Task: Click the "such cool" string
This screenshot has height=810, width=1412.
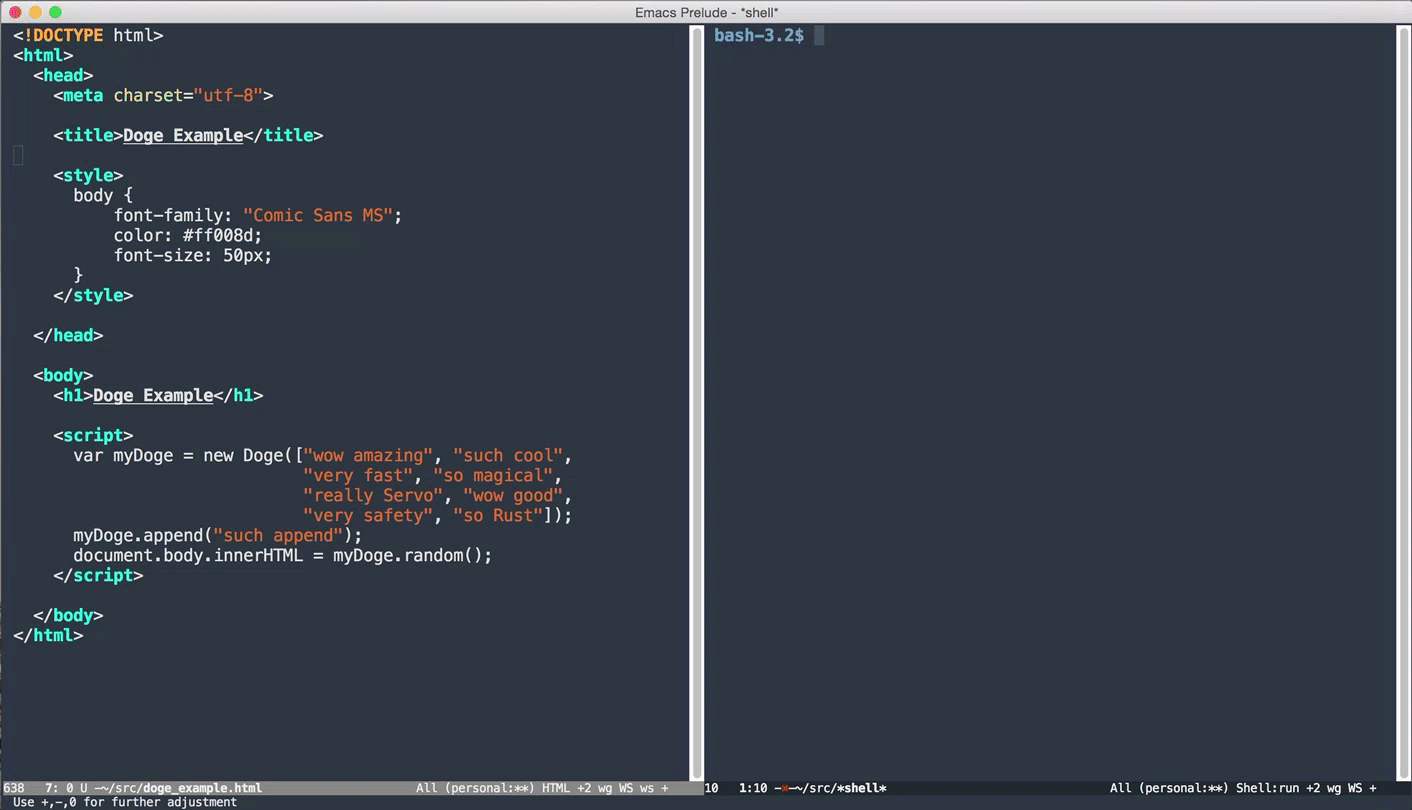Action: pos(508,455)
